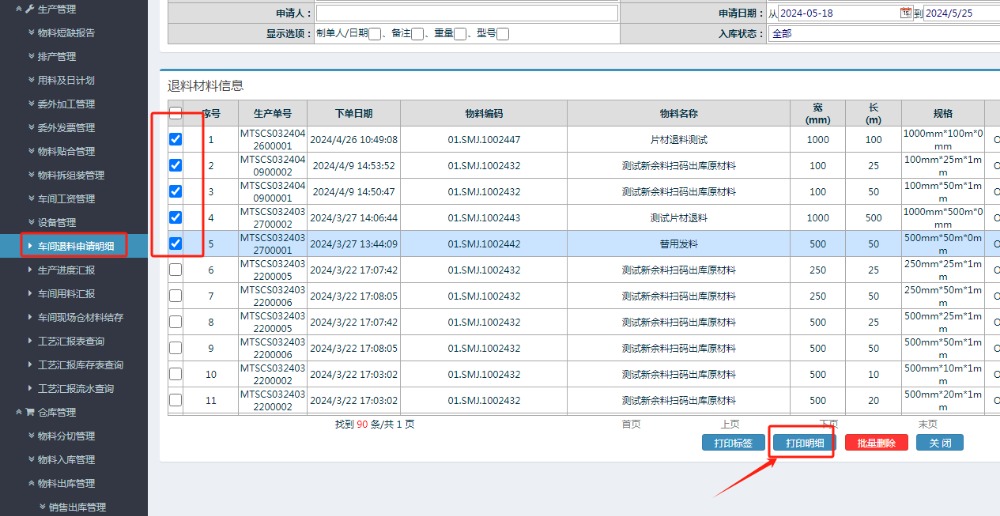Click the wrench icon beside 生产管理
Image resolution: width=1000 pixels, height=516 pixels.
(x=29, y=9)
